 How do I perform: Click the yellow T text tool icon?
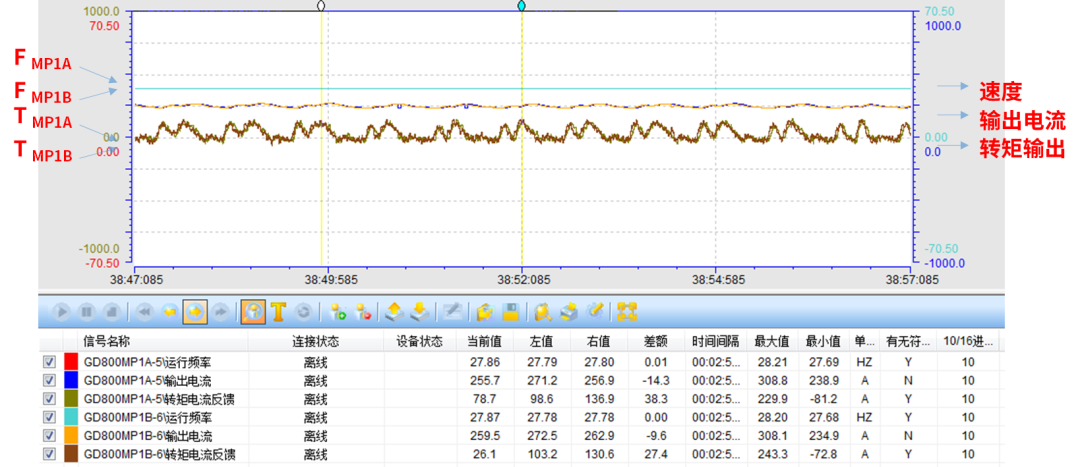point(277,311)
